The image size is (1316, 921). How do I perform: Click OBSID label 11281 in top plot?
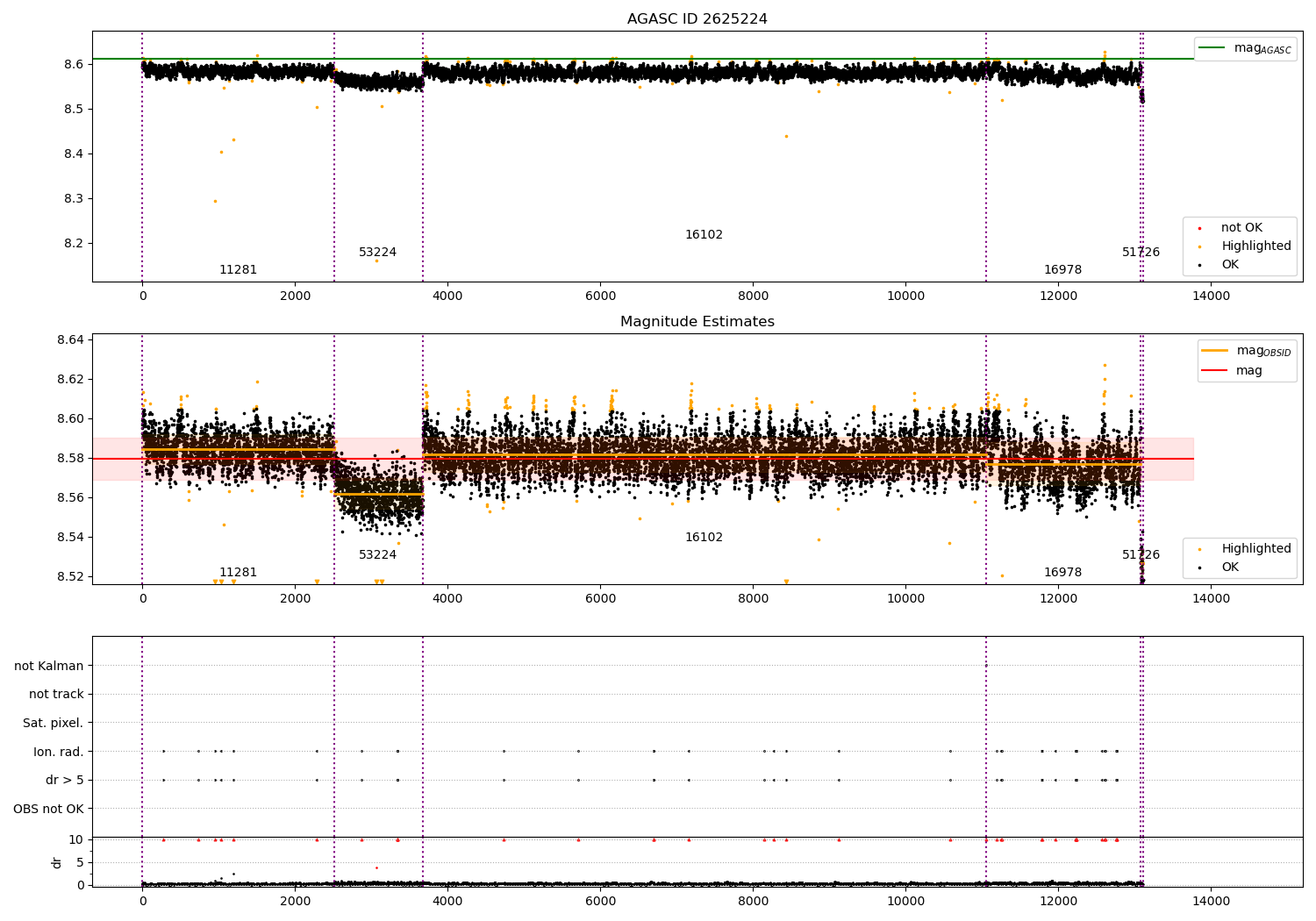238,270
